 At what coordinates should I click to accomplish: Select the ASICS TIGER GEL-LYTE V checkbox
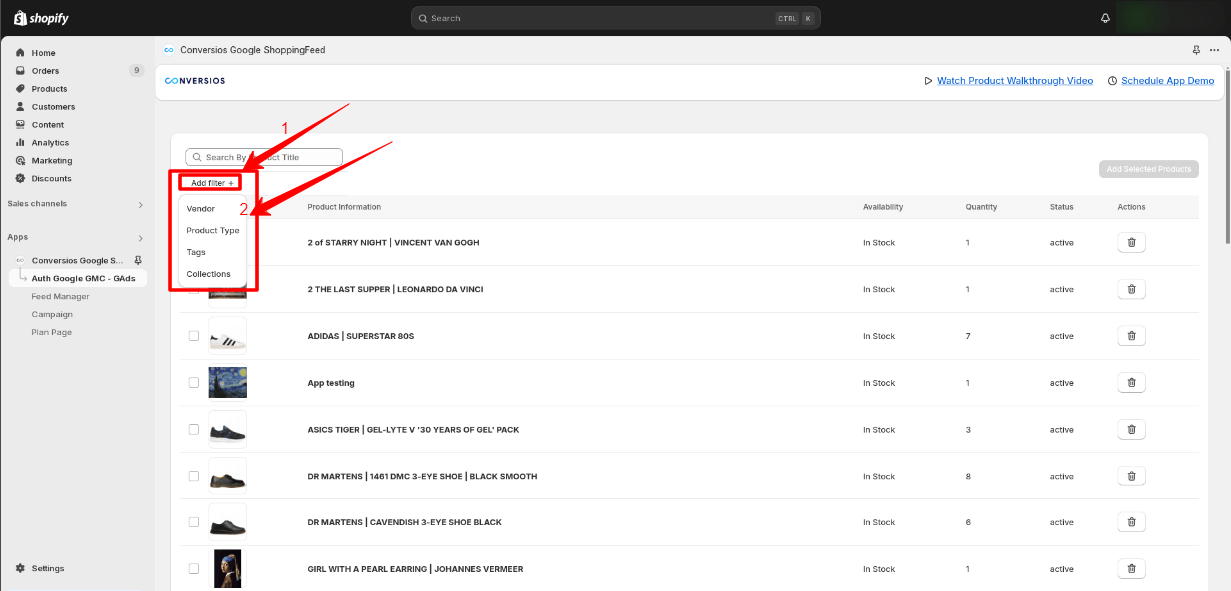coord(194,429)
